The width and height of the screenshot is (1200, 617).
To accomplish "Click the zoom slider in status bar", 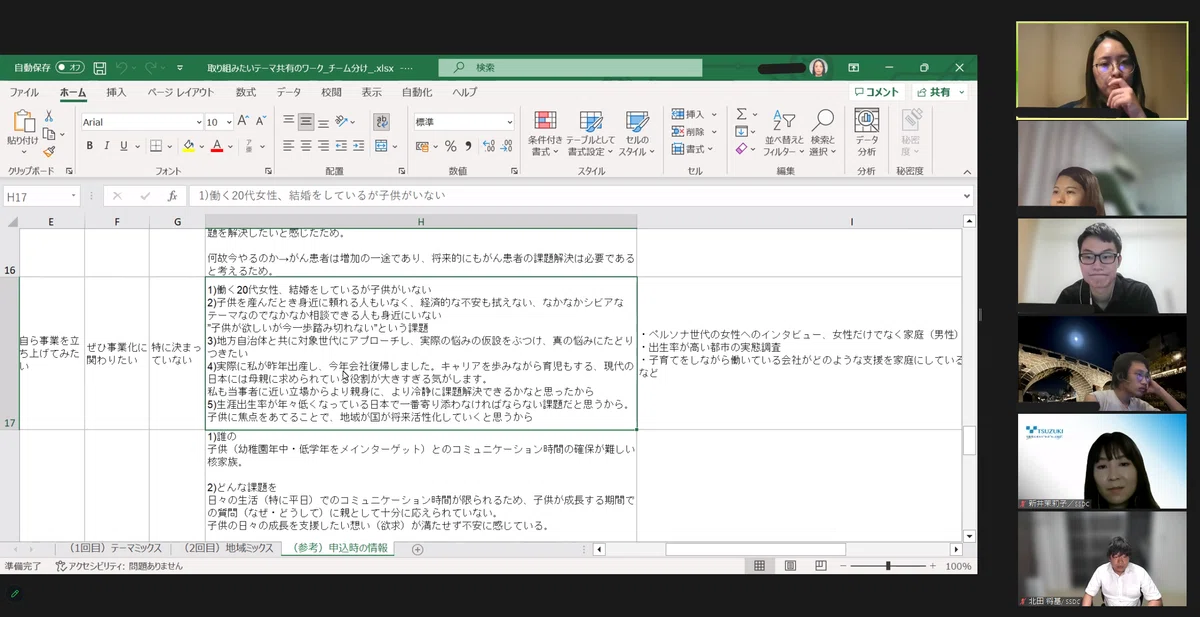I will pyautogui.click(x=889, y=566).
